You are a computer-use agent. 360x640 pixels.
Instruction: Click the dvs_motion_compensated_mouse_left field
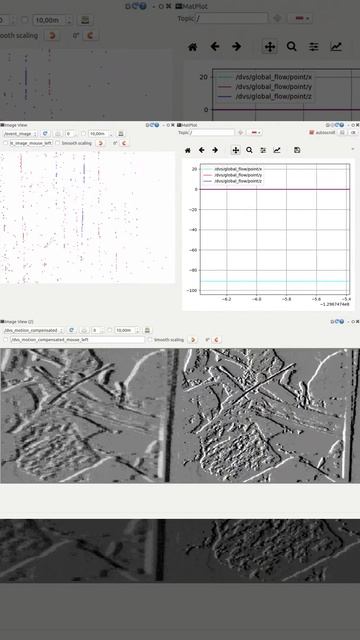pos(78,340)
